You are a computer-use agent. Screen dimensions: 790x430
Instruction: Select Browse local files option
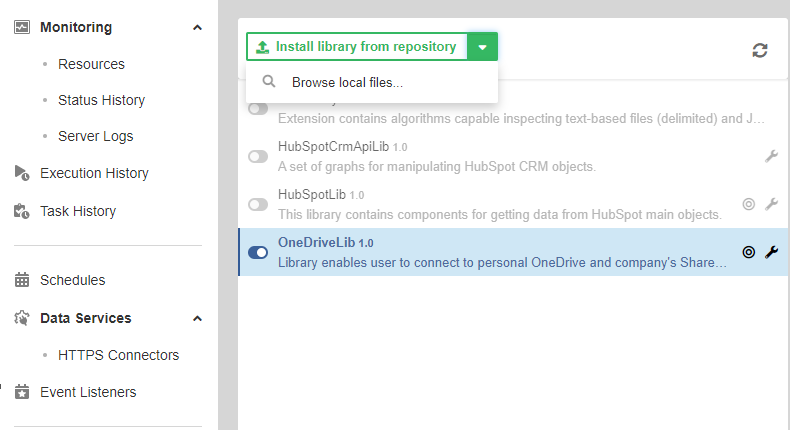pos(346,83)
